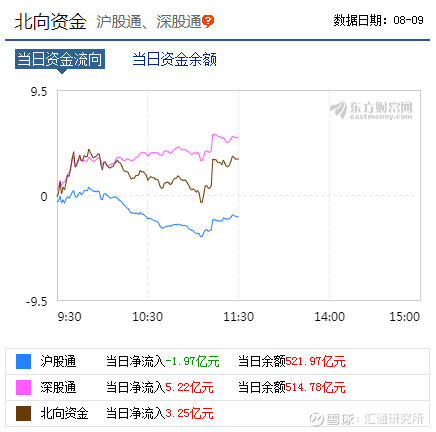Click the blue 沪股通 legend swatch

(23, 362)
